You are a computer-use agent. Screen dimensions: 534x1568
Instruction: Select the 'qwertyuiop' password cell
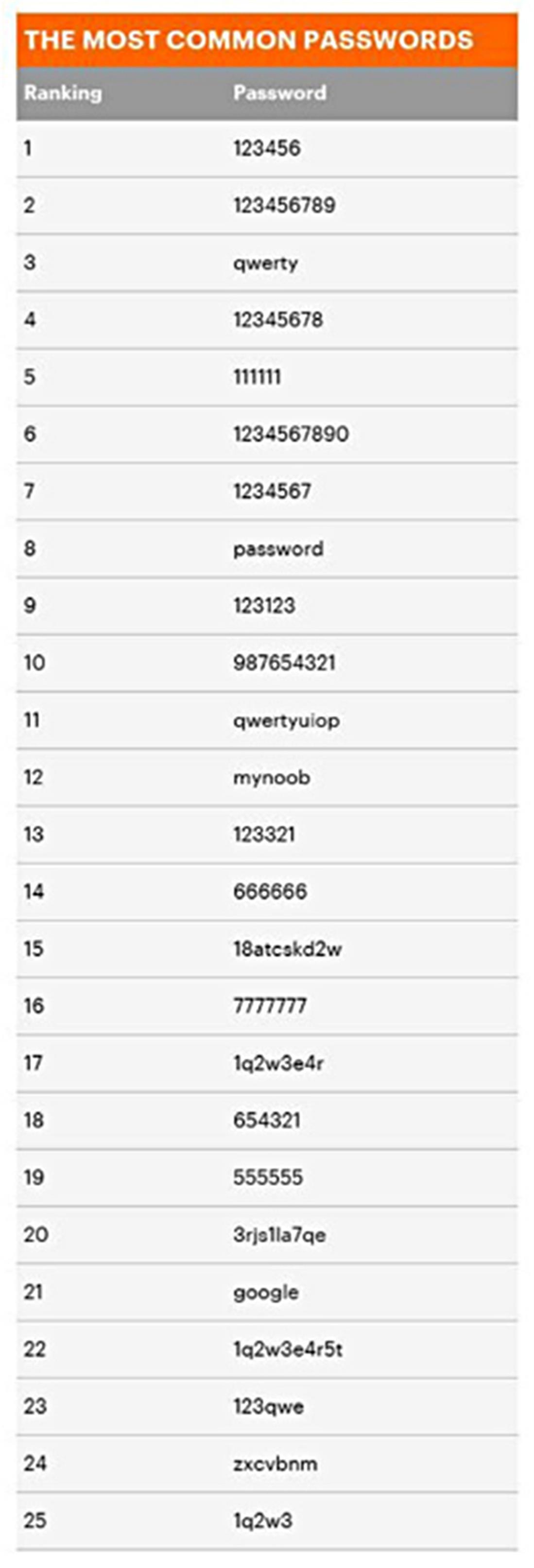pos(286,721)
